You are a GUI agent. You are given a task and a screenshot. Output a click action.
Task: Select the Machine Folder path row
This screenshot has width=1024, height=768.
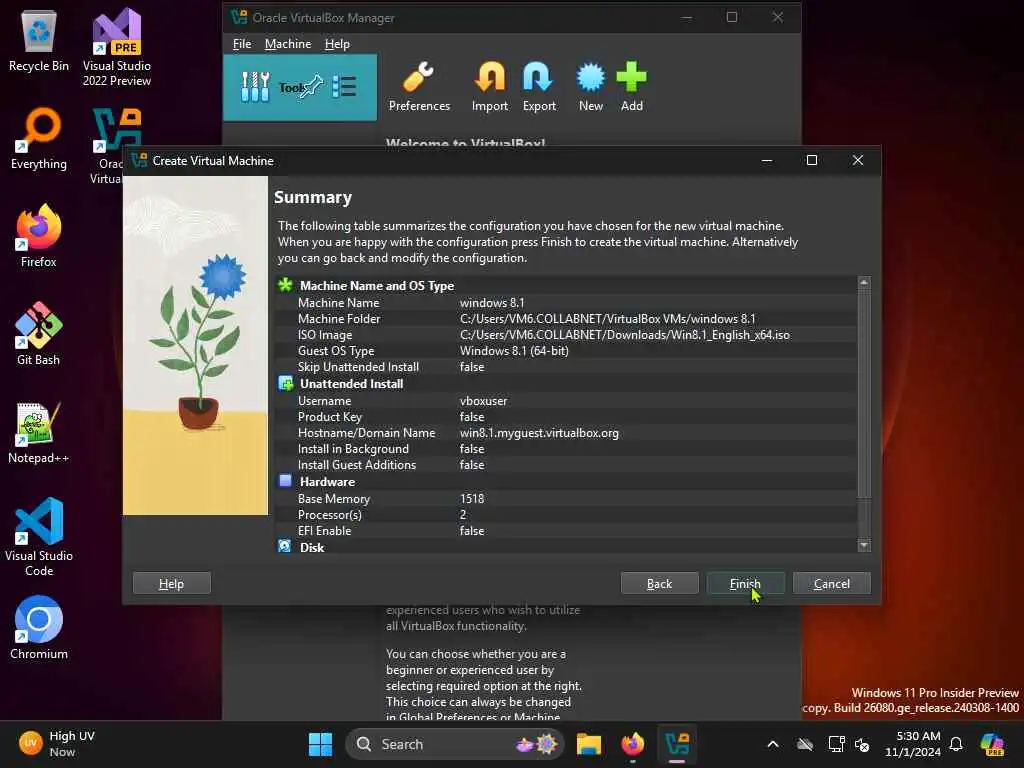coord(566,319)
